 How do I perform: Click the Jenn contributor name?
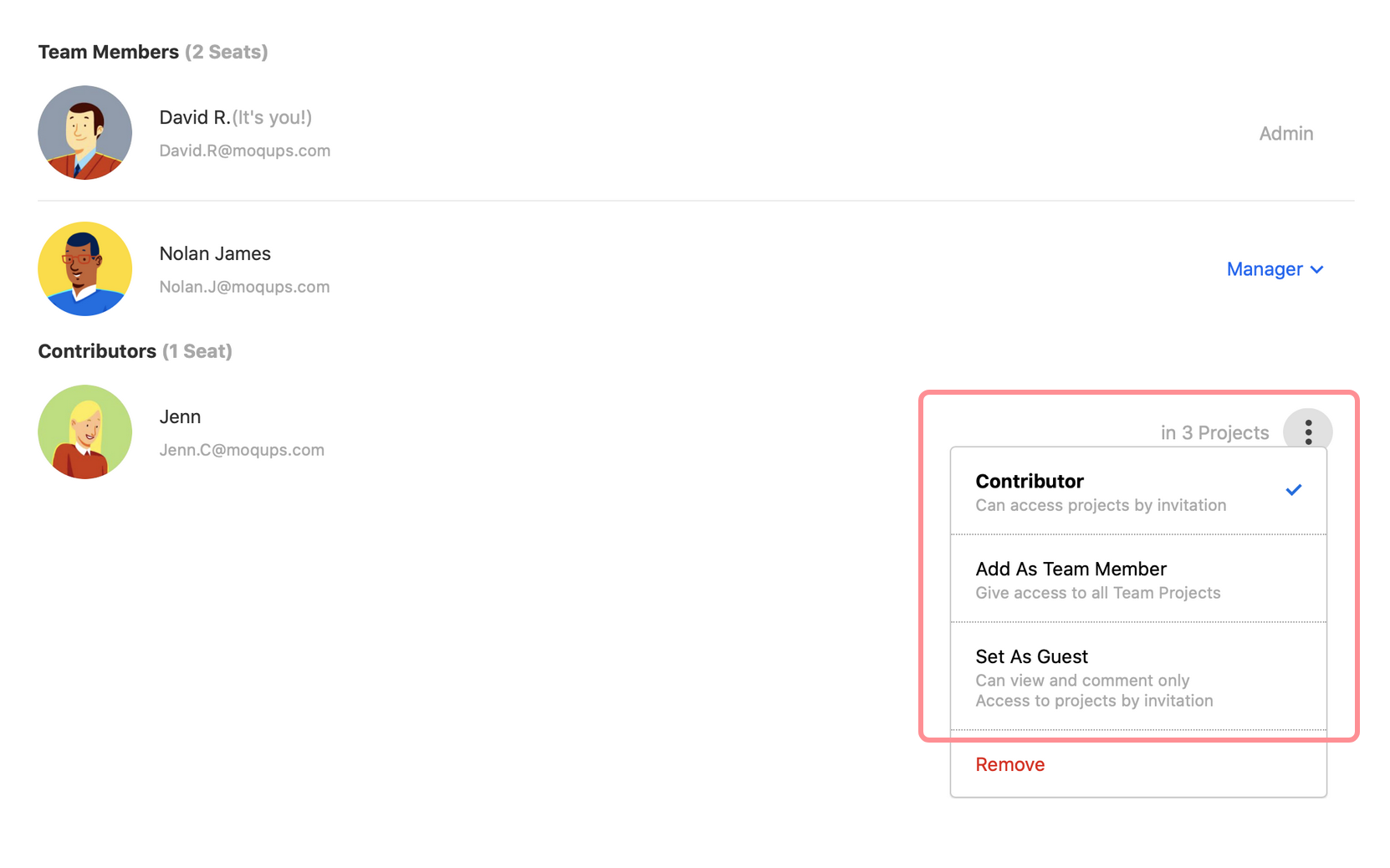(x=180, y=416)
